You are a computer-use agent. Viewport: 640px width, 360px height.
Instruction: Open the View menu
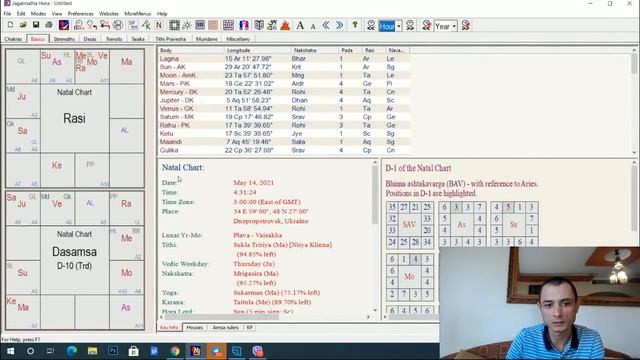[x=57, y=13]
